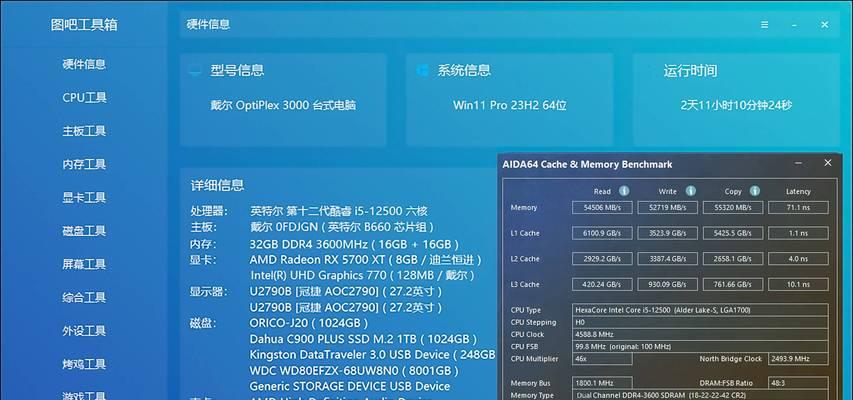
Task: Click the 戴尔 OptiPlex 3000 台式电脑 model text
Action: coord(283,105)
